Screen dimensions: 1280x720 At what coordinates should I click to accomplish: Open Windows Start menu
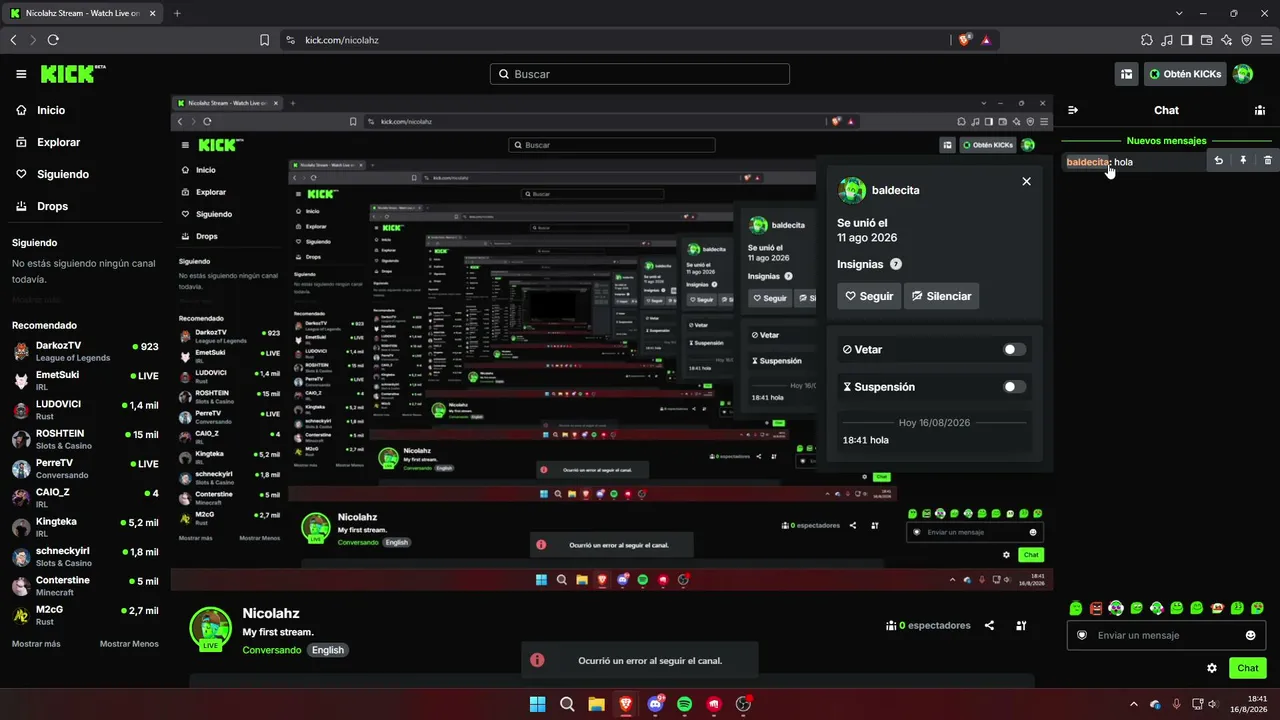(x=537, y=704)
